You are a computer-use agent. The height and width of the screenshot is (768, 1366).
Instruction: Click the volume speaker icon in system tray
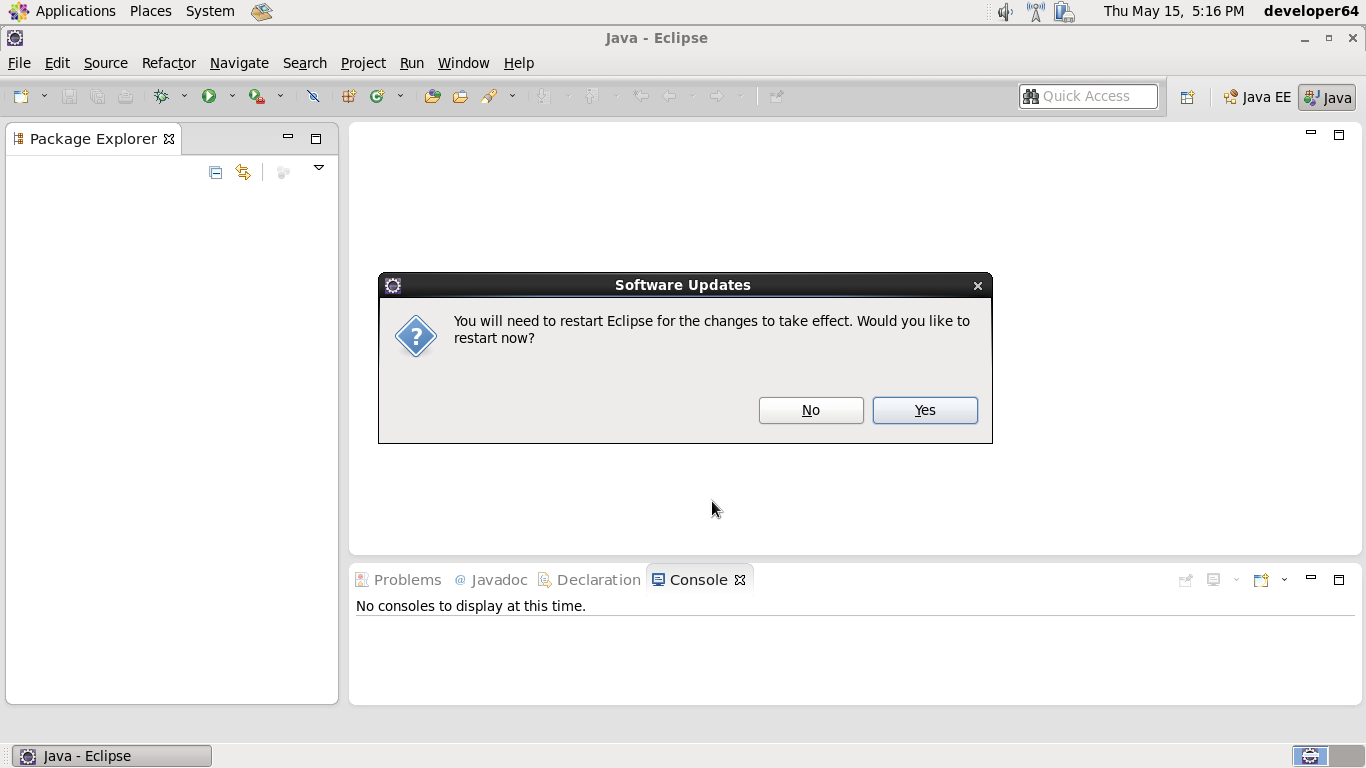1006,12
